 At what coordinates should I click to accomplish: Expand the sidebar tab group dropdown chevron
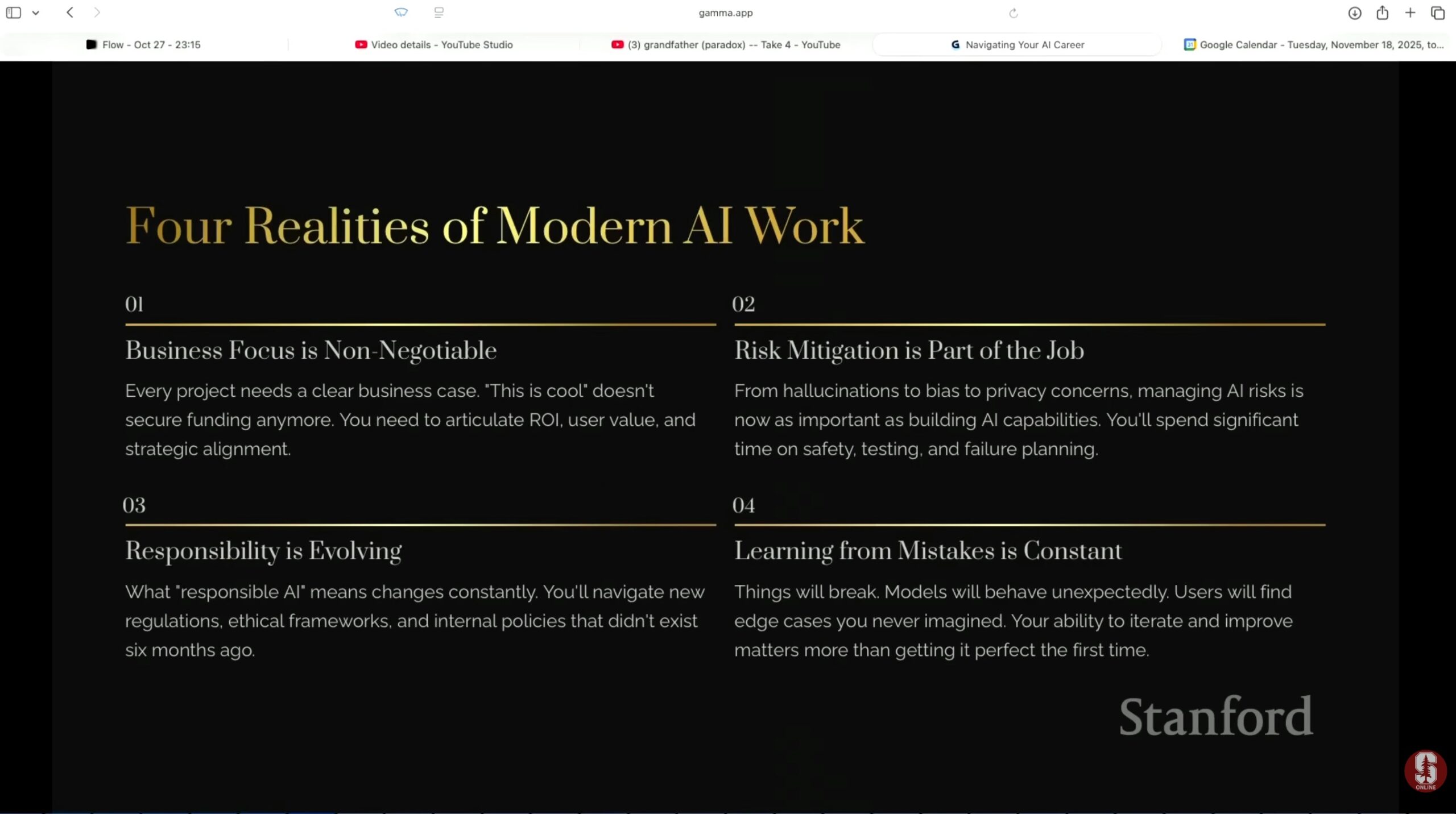35,13
